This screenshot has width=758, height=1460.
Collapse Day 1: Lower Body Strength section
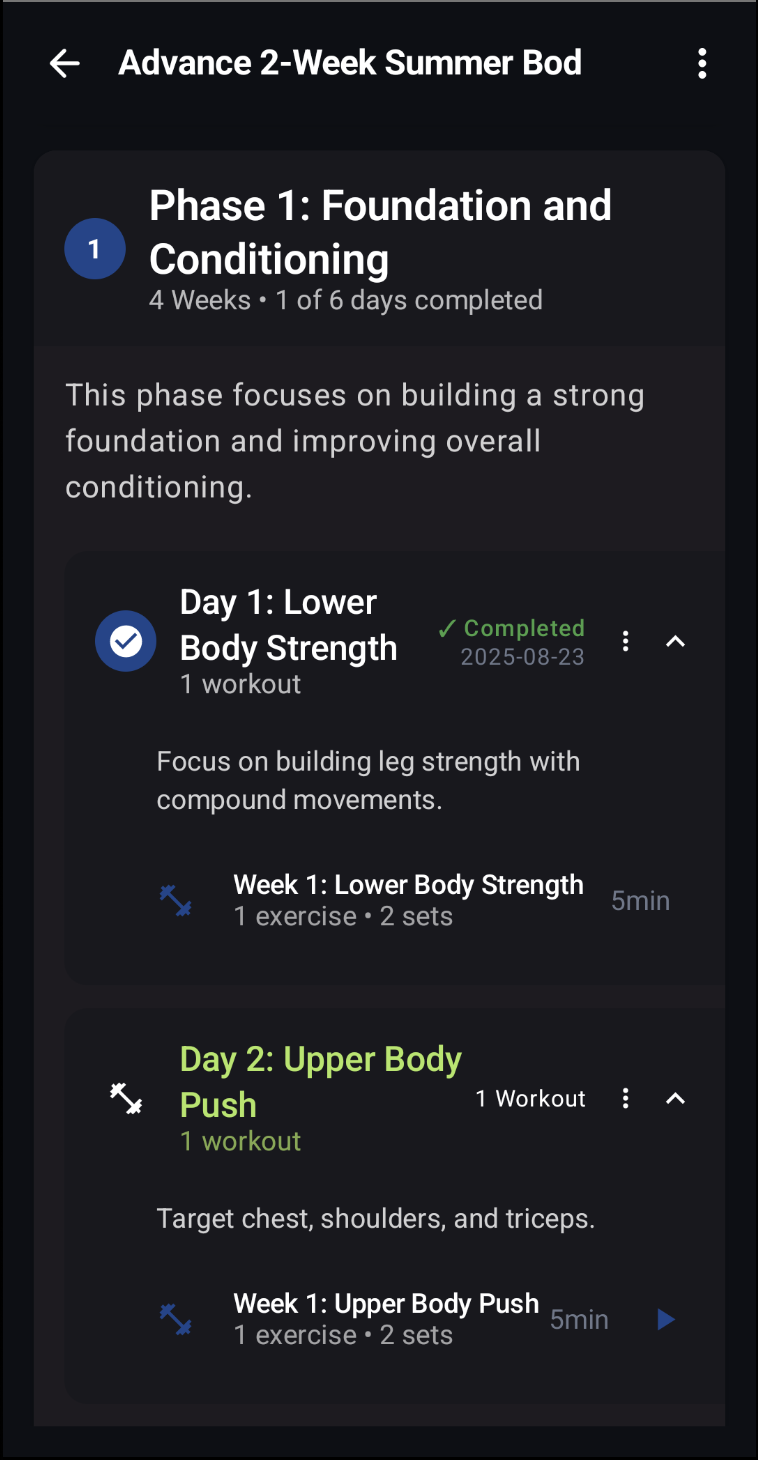pyautogui.click(x=676, y=641)
